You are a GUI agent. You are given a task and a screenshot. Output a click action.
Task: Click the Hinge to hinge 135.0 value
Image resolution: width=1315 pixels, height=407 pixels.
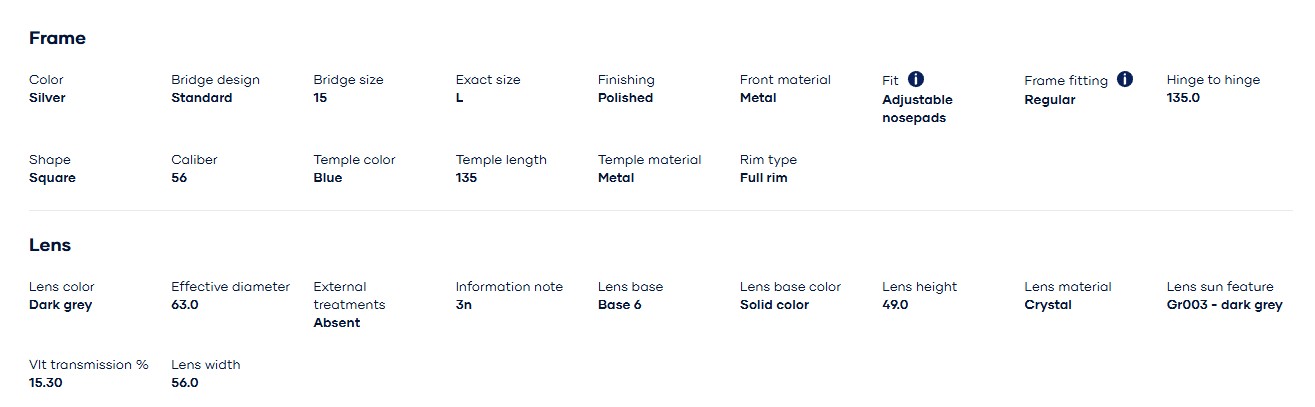(1183, 98)
